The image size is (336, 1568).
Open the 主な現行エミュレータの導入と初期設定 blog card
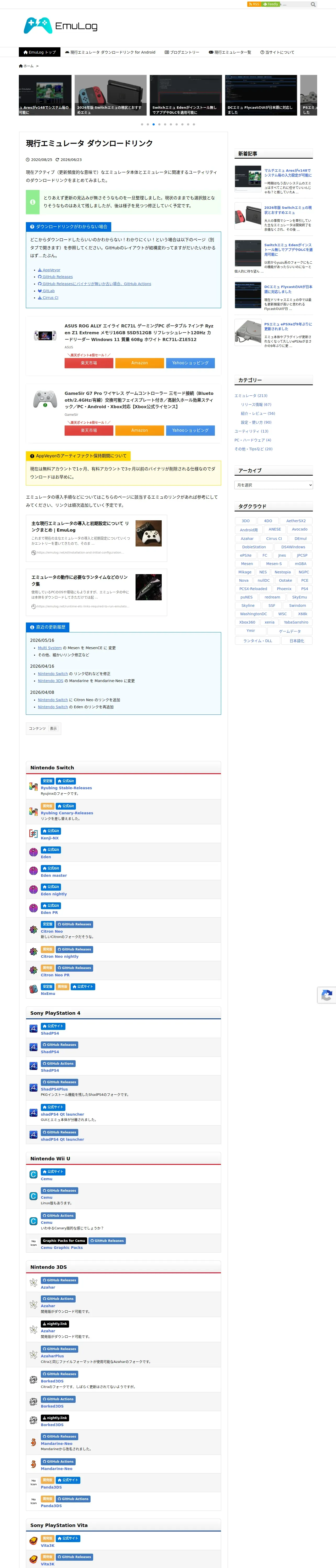pos(96,539)
